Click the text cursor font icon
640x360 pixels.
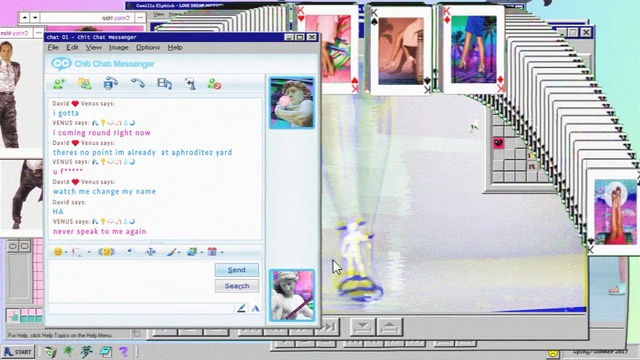point(151,252)
